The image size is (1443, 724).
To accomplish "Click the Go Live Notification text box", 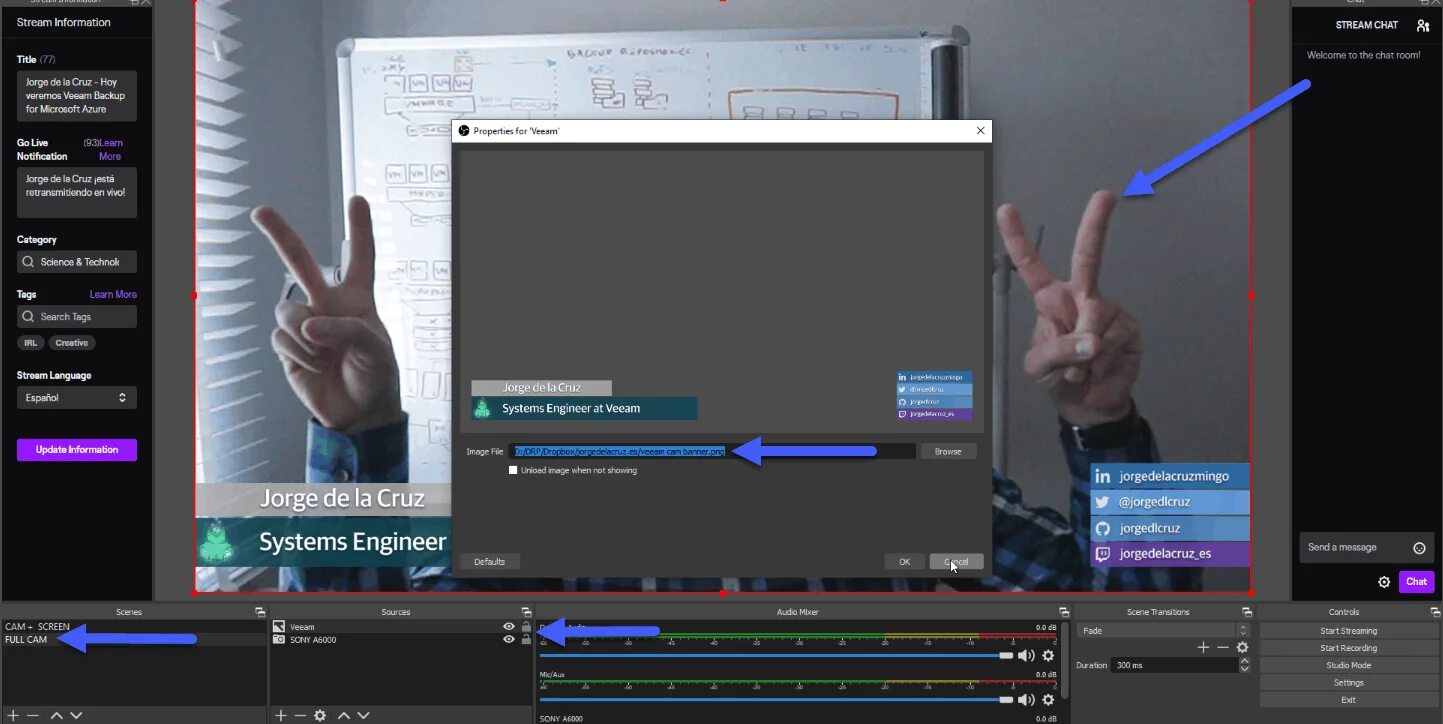I will pyautogui.click(x=77, y=193).
